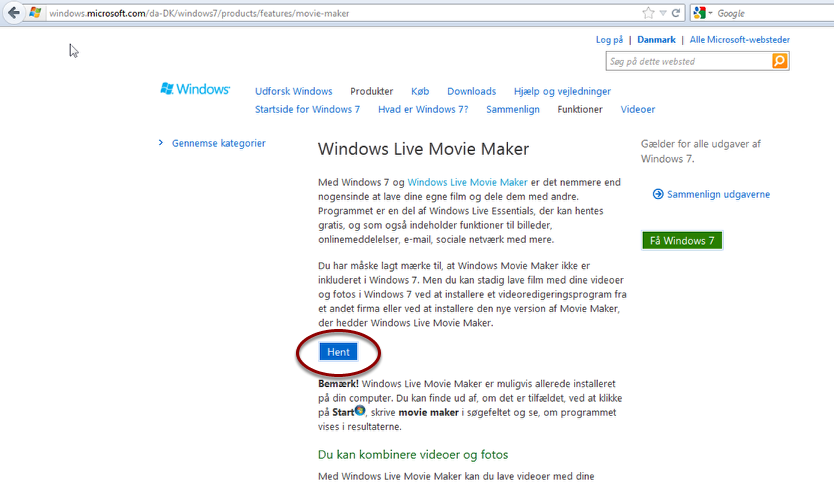This screenshot has height=482, width=834.
Task: Click the blue Hent download button
Action: tap(338, 352)
